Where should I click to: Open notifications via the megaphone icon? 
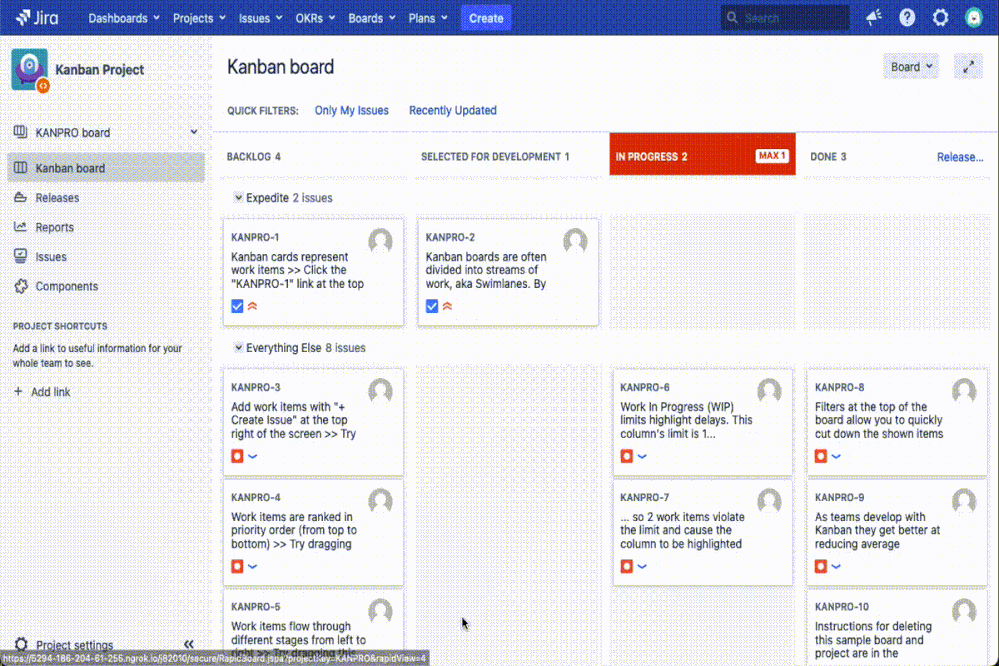click(x=873, y=16)
